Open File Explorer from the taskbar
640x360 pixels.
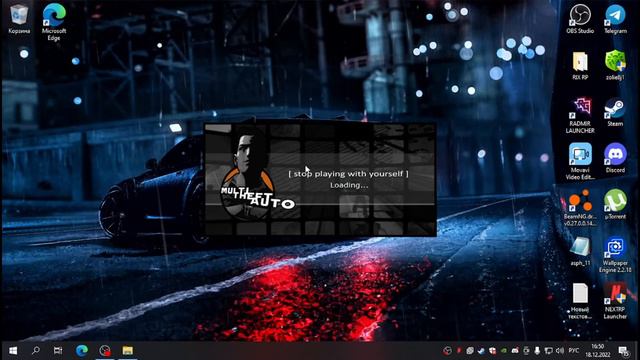tap(128, 351)
